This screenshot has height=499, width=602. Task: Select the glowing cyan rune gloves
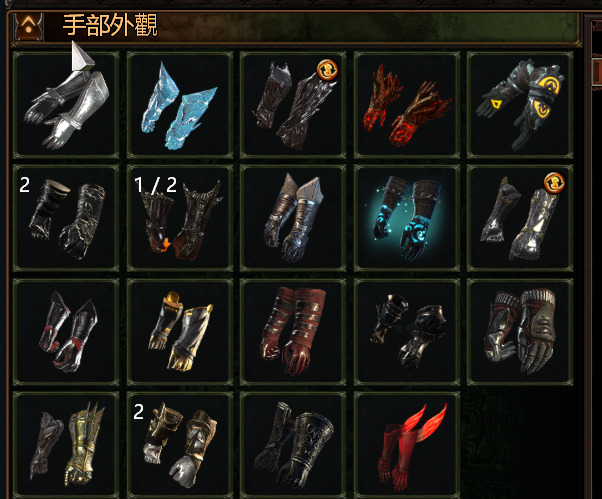[407, 218]
